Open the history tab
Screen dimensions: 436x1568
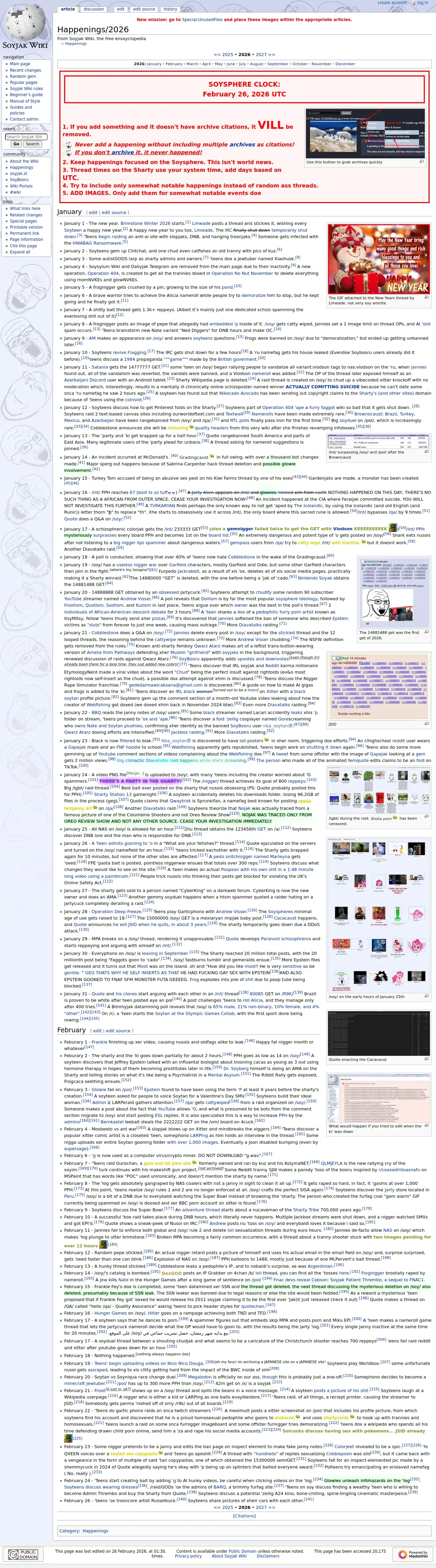pos(170,9)
